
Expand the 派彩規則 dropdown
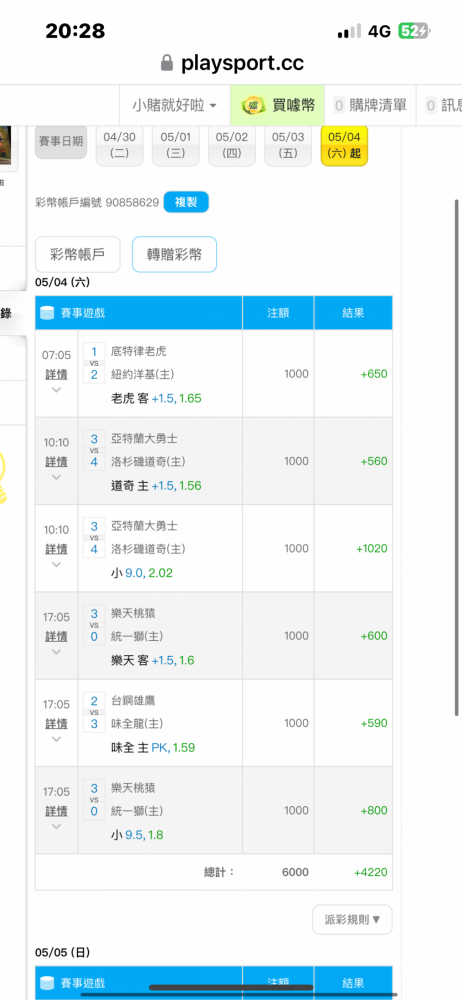click(x=352, y=920)
